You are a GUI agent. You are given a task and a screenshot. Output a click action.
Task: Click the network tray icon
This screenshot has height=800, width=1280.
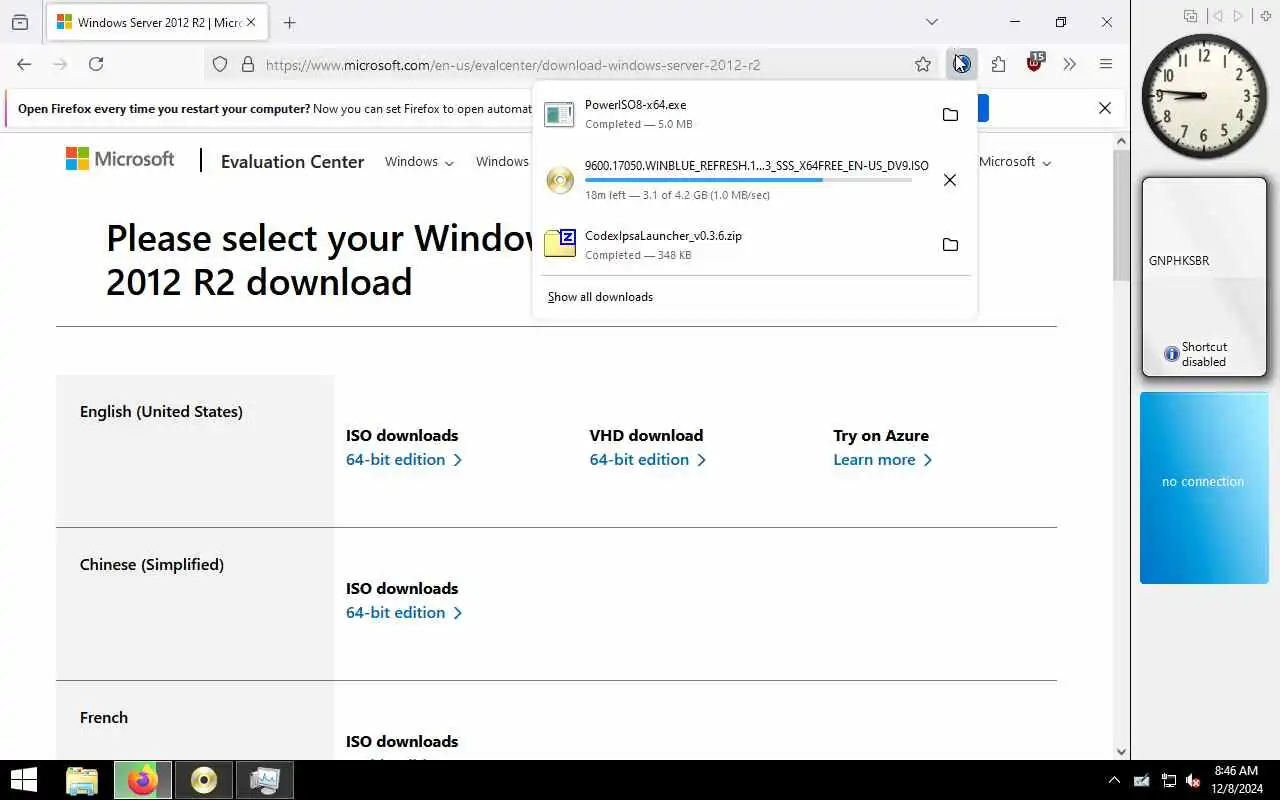point(1168,780)
